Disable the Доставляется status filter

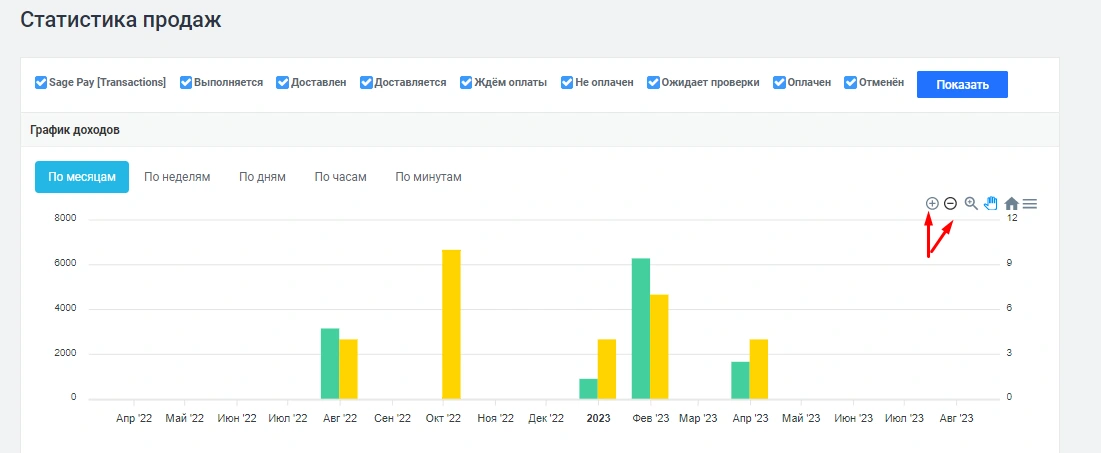pyautogui.click(x=367, y=83)
